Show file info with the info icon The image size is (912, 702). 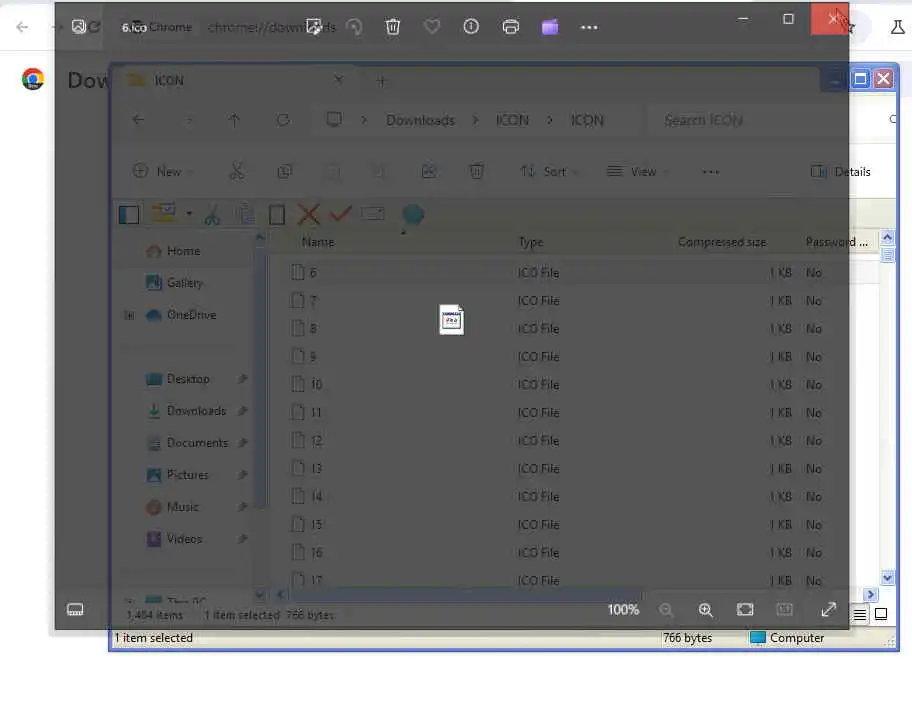[471, 26]
